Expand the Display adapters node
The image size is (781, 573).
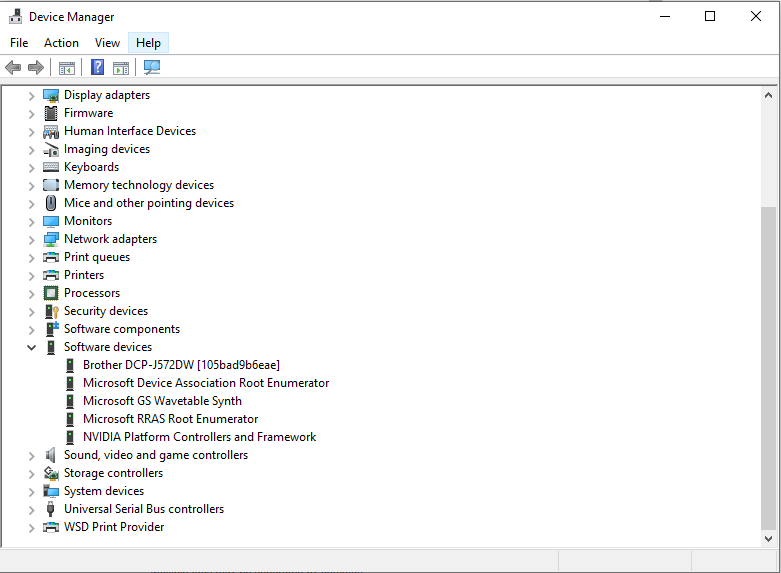(x=31, y=96)
